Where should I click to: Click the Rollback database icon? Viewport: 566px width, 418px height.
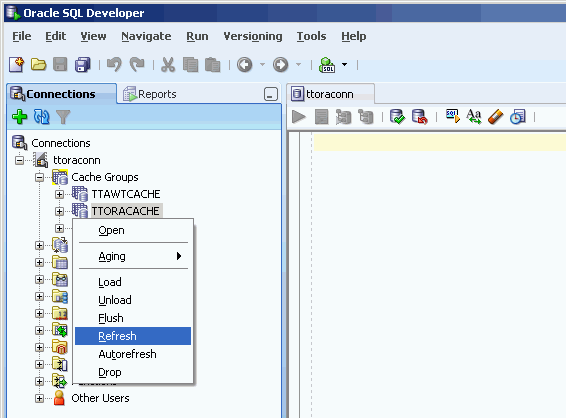coord(419,117)
